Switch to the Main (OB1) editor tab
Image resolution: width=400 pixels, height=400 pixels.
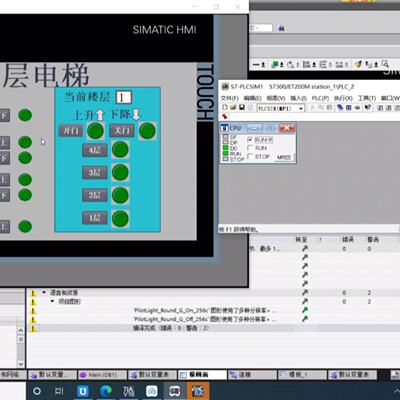pos(102,375)
